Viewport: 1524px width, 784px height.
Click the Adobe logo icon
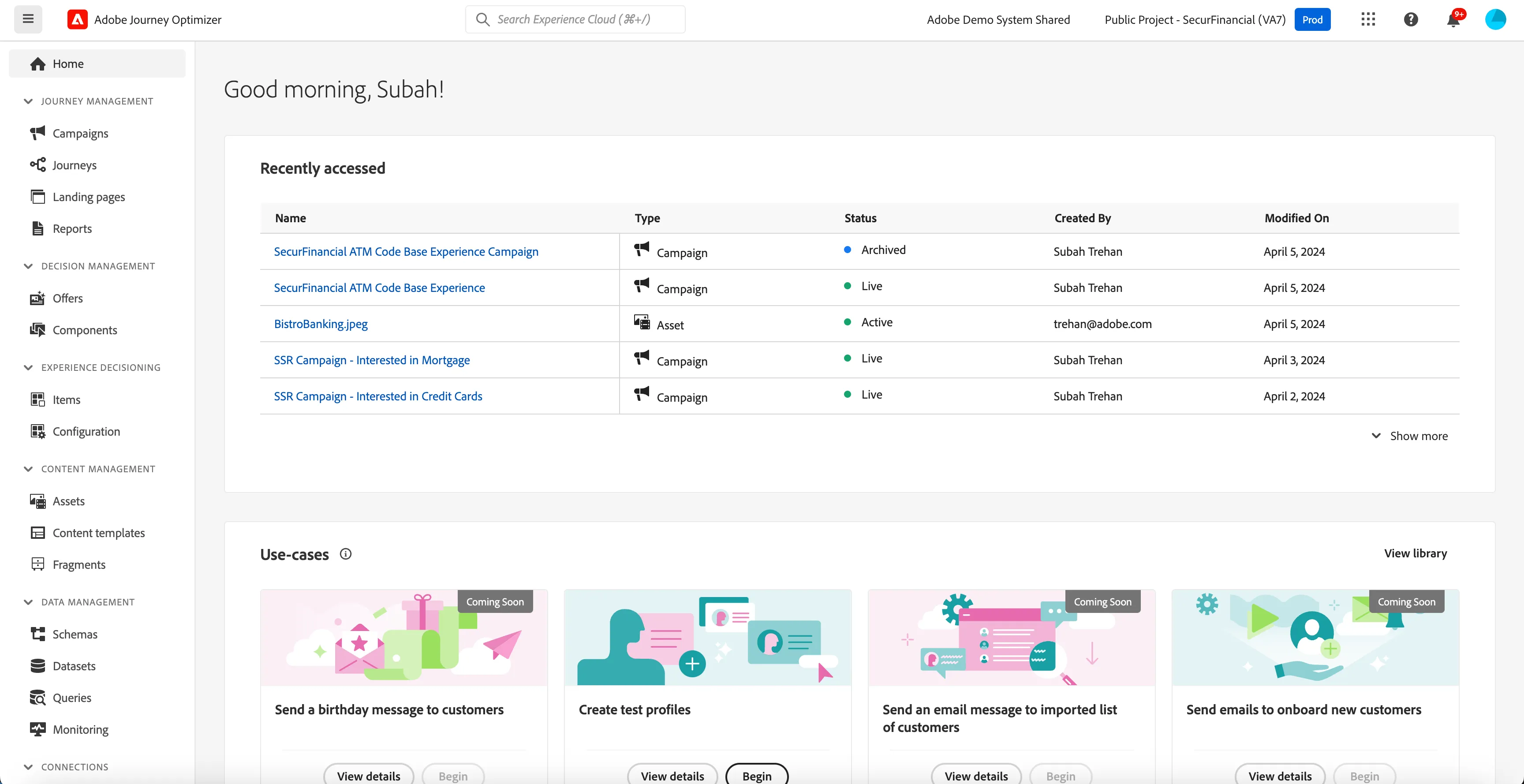click(x=77, y=19)
